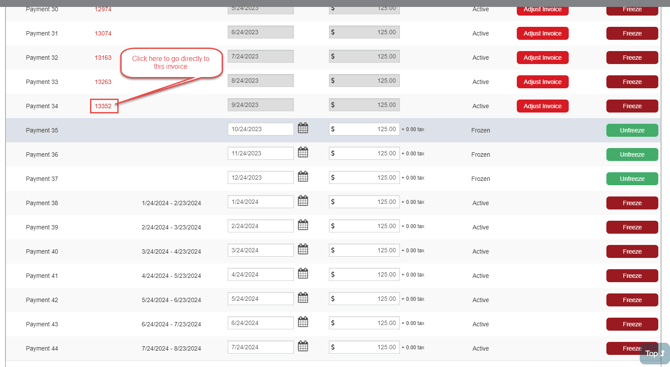Edit Payment 42 amount field

pyautogui.click(x=364, y=299)
